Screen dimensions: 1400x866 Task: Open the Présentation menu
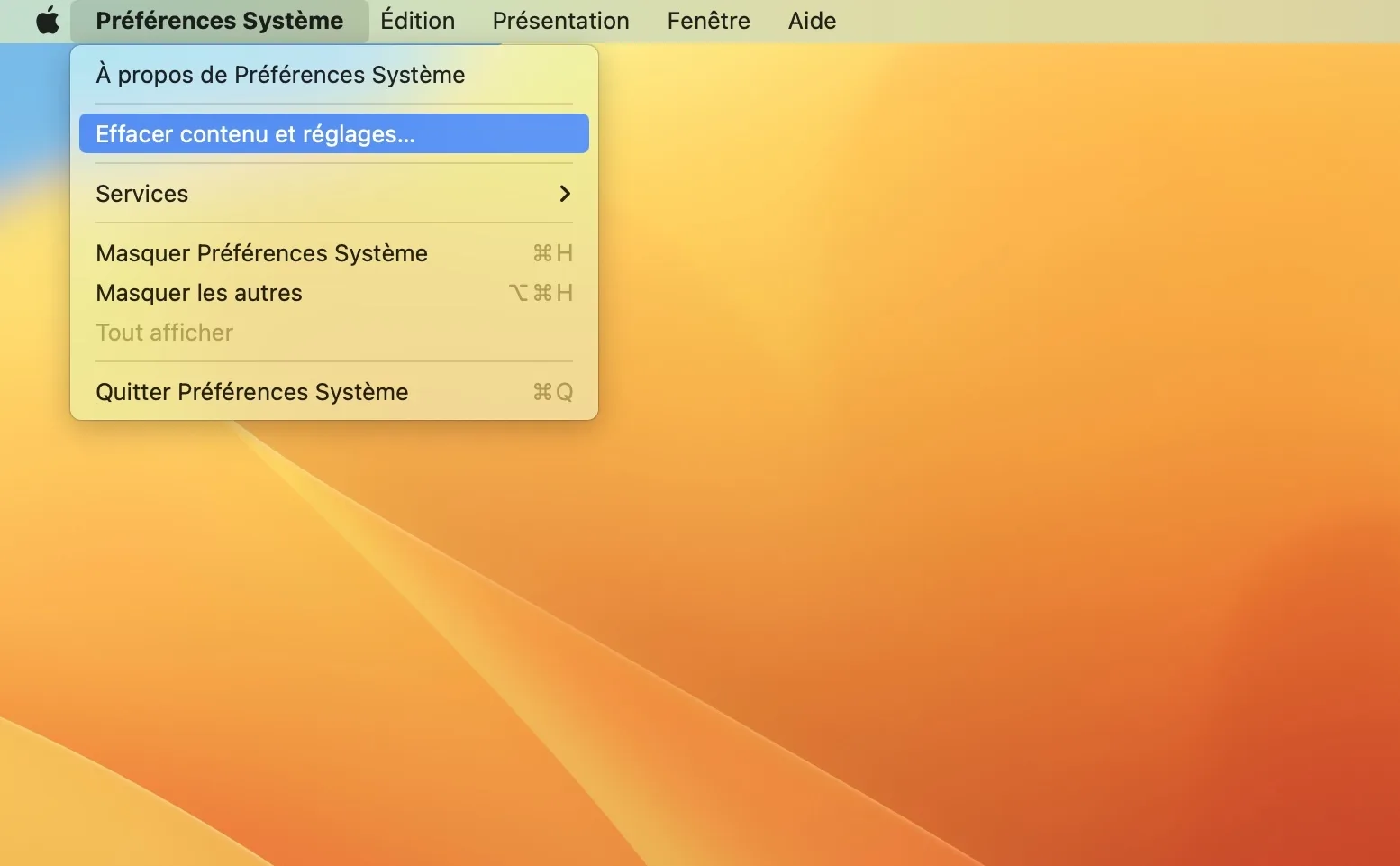tap(560, 21)
